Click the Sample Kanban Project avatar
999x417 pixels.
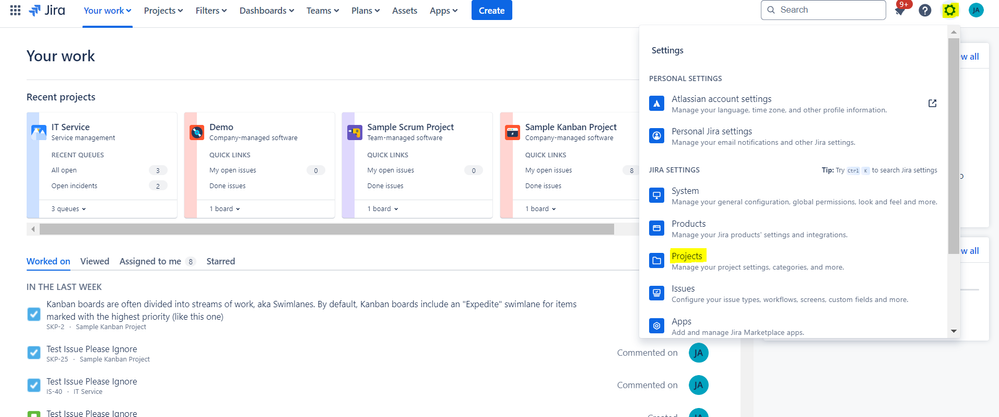pyautogui.click(x=512, y=132)
